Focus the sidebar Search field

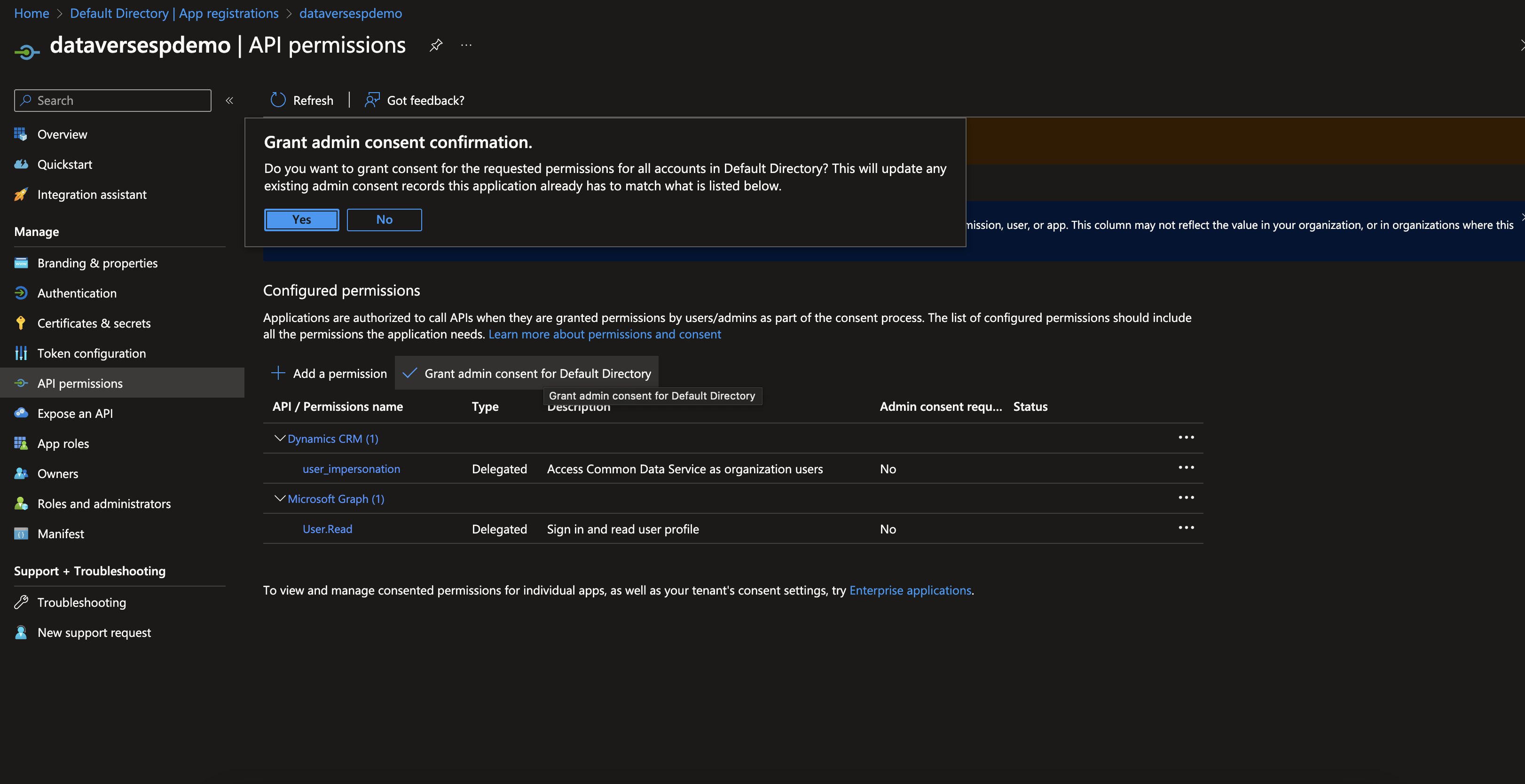click(112, 101)
